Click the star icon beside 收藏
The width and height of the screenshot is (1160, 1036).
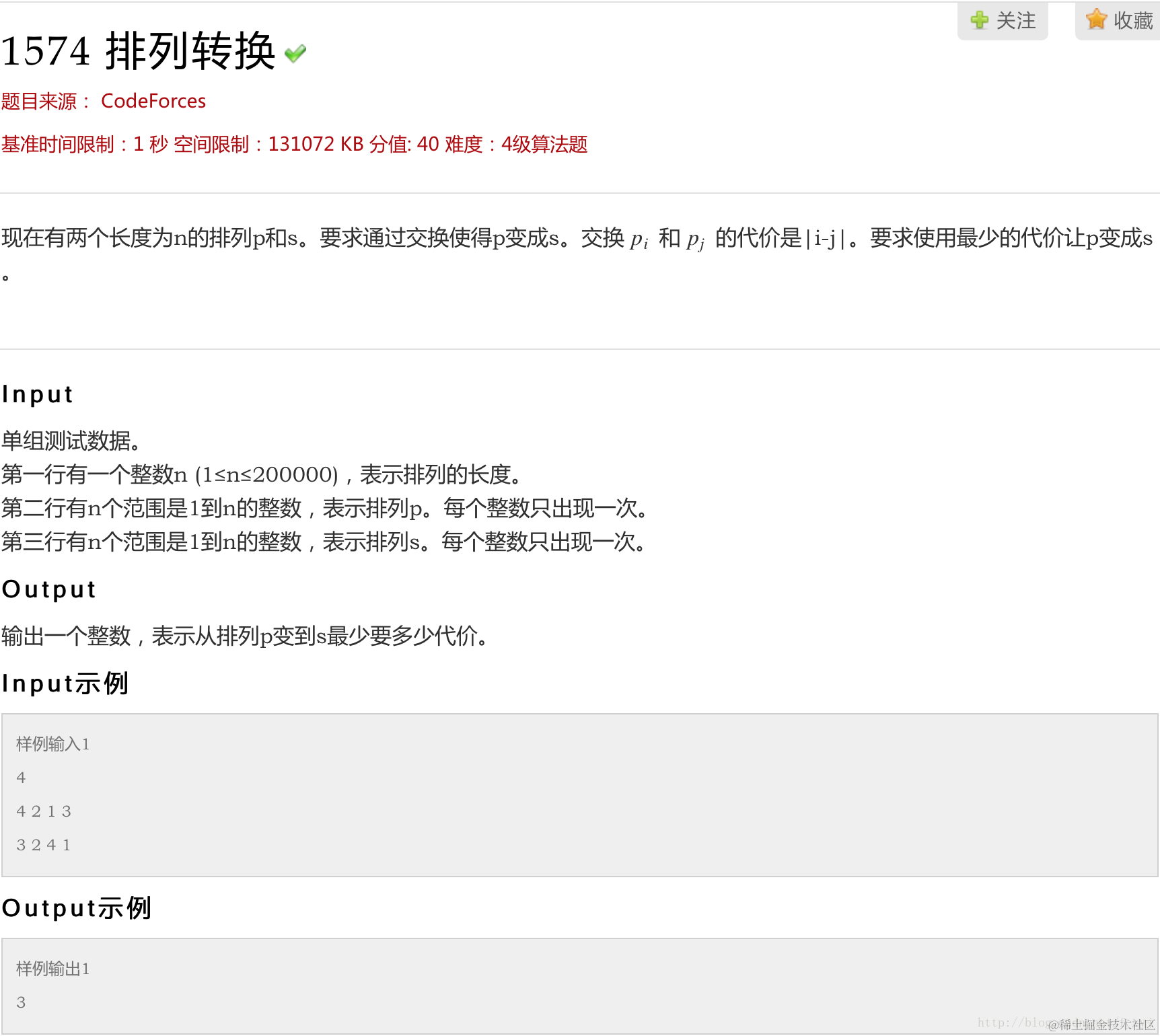pyautogui.click(x=1096, y=20)
